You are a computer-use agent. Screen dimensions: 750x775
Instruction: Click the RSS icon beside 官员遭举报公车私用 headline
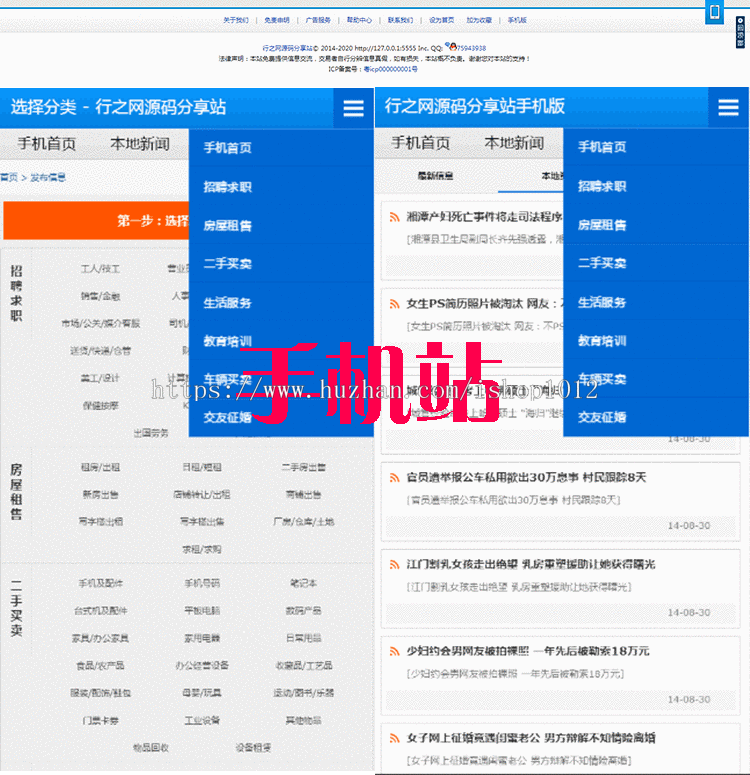(x=394, y=477)
